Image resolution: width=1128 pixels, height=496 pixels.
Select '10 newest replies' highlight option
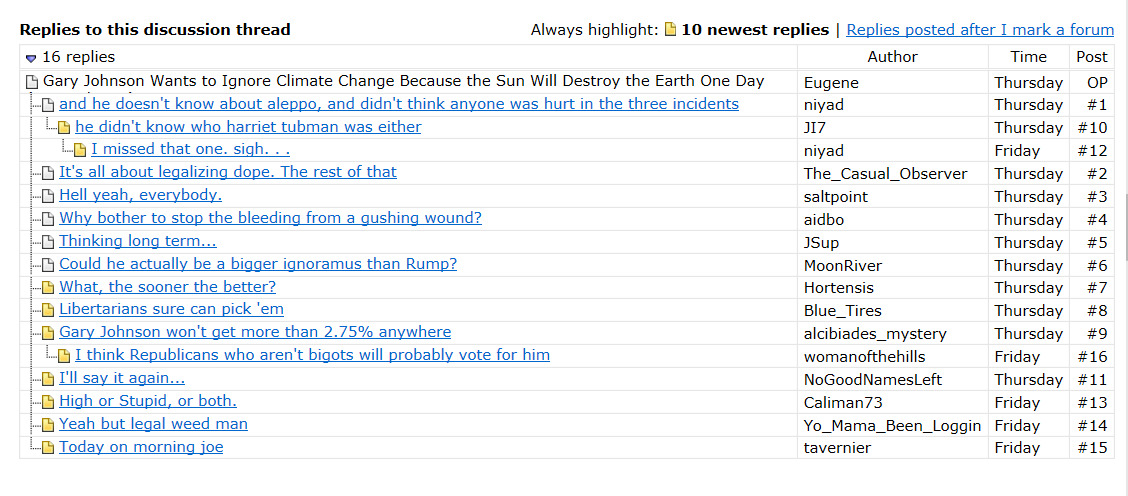pos(754,30)
